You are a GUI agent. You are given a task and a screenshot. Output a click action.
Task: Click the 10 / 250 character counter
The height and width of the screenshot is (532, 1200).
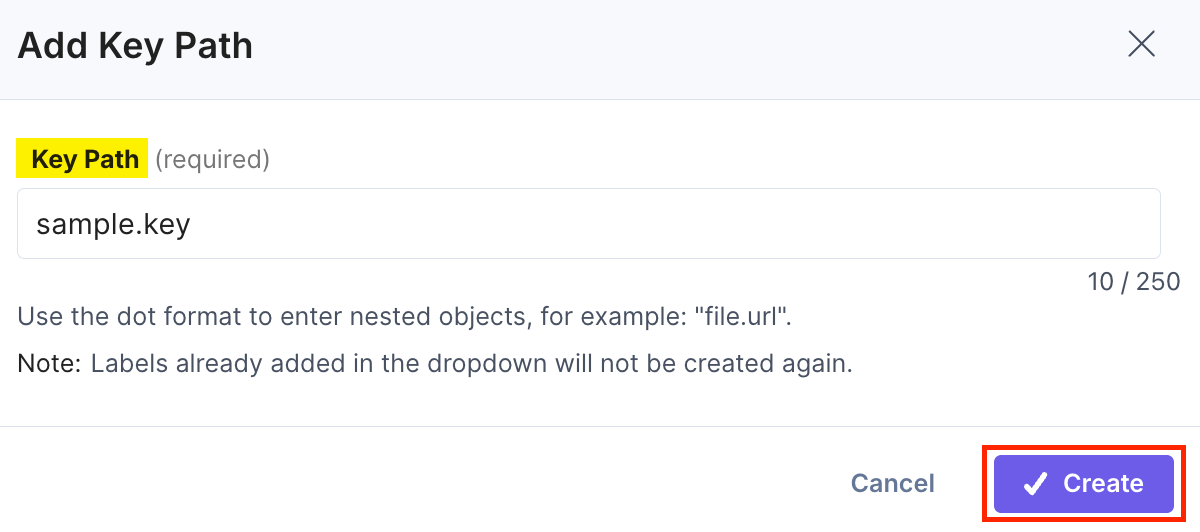(1133, 282)
